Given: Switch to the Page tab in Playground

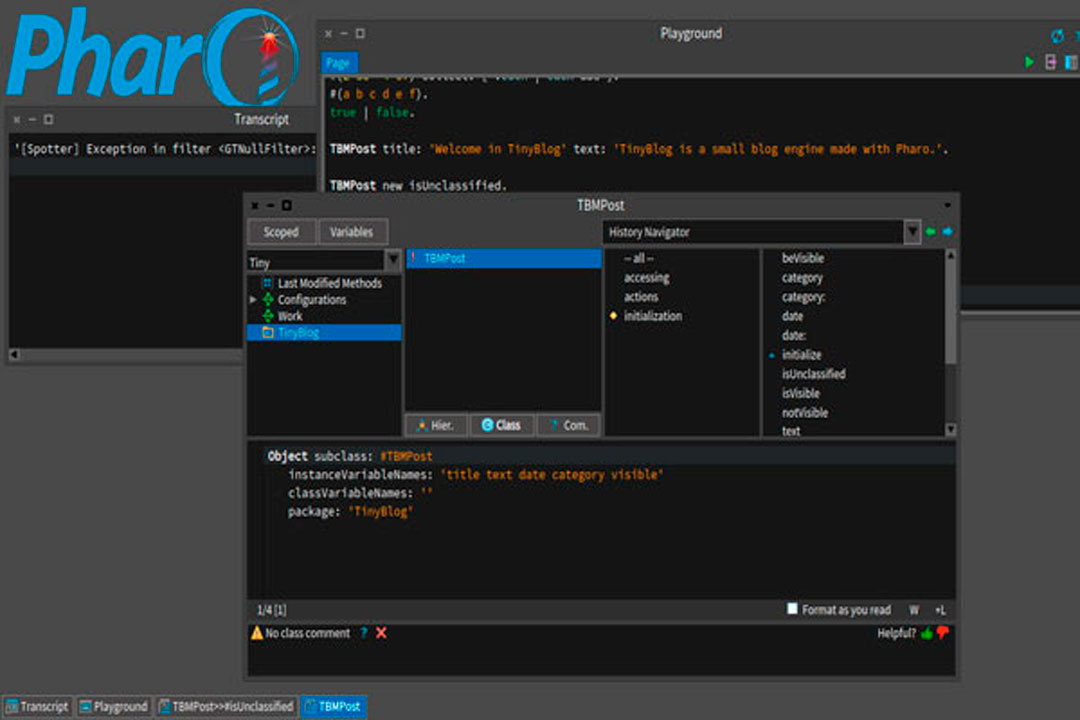Looking at the screenshot, I should coord(338,63).
